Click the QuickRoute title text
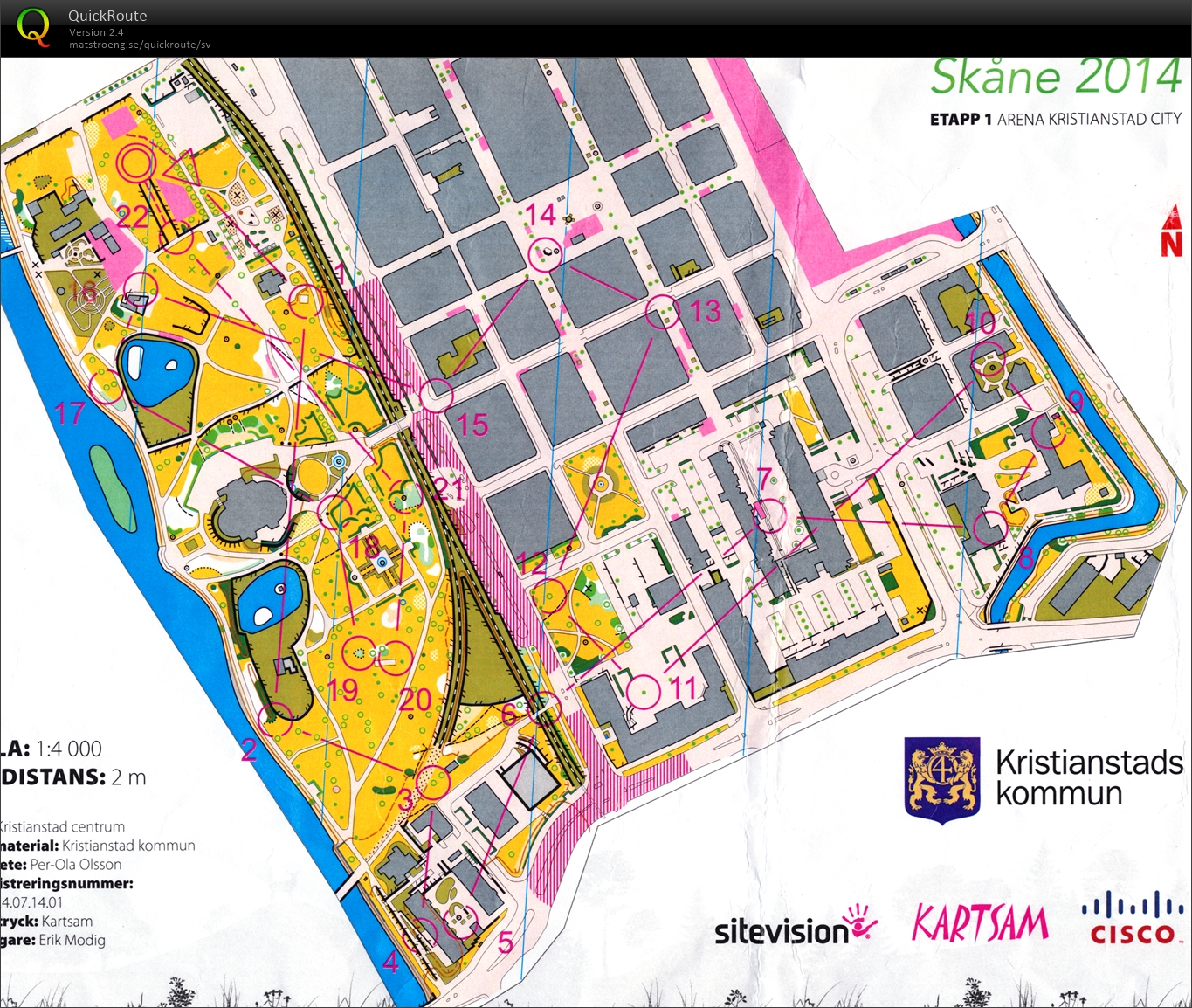This screenshot has height=1008, width=1192. (107, 16)
